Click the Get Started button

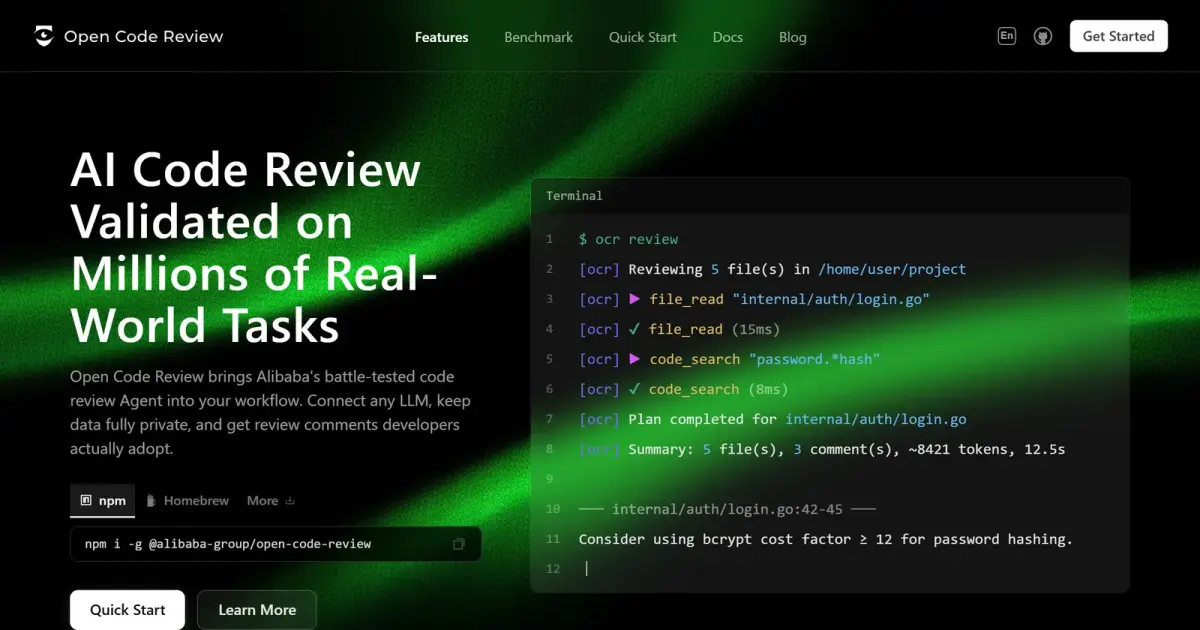coord(1119,36)
